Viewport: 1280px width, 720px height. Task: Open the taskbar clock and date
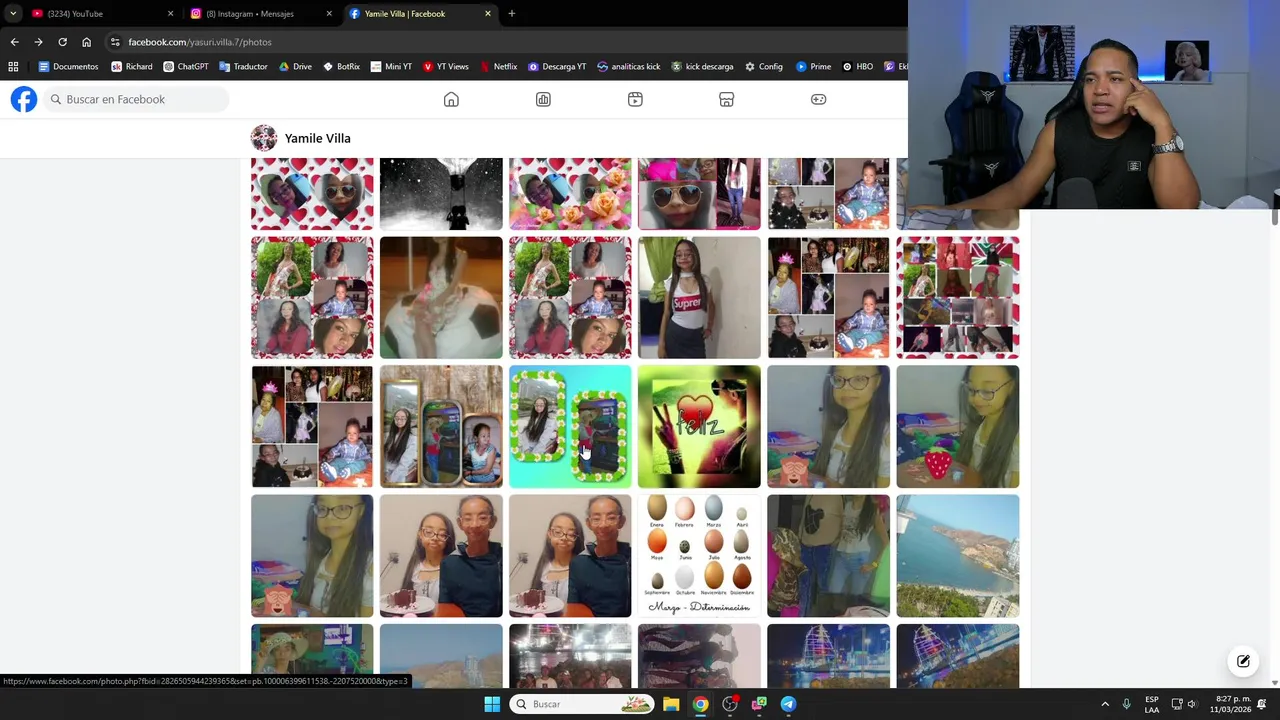(1231, 704)
